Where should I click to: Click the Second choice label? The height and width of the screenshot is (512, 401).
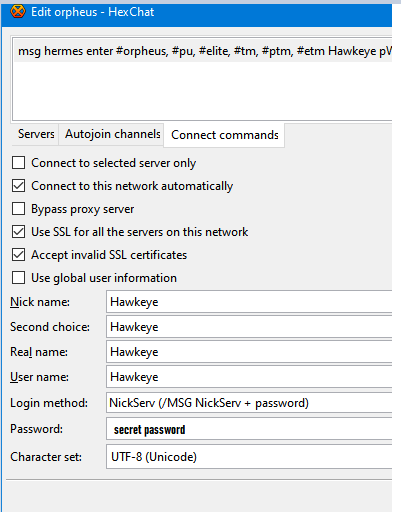point(50,327)
